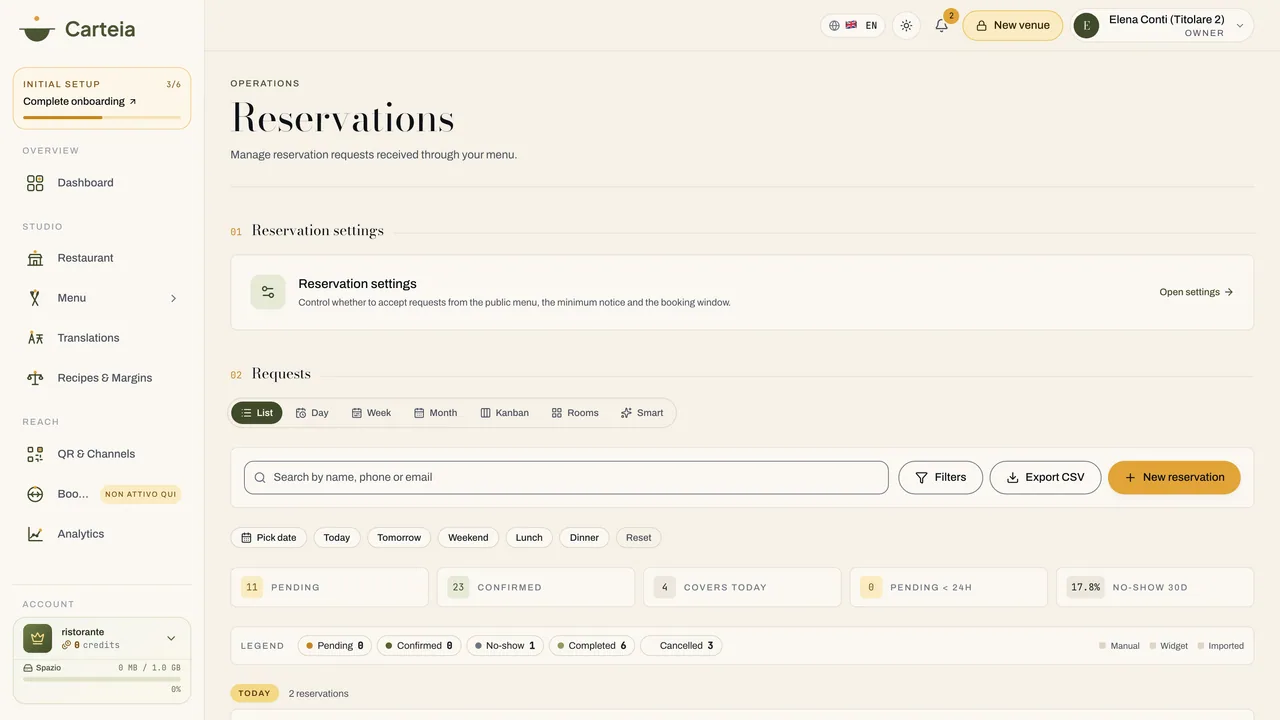Click the magnifier icon in search bar

coord(260,478)
